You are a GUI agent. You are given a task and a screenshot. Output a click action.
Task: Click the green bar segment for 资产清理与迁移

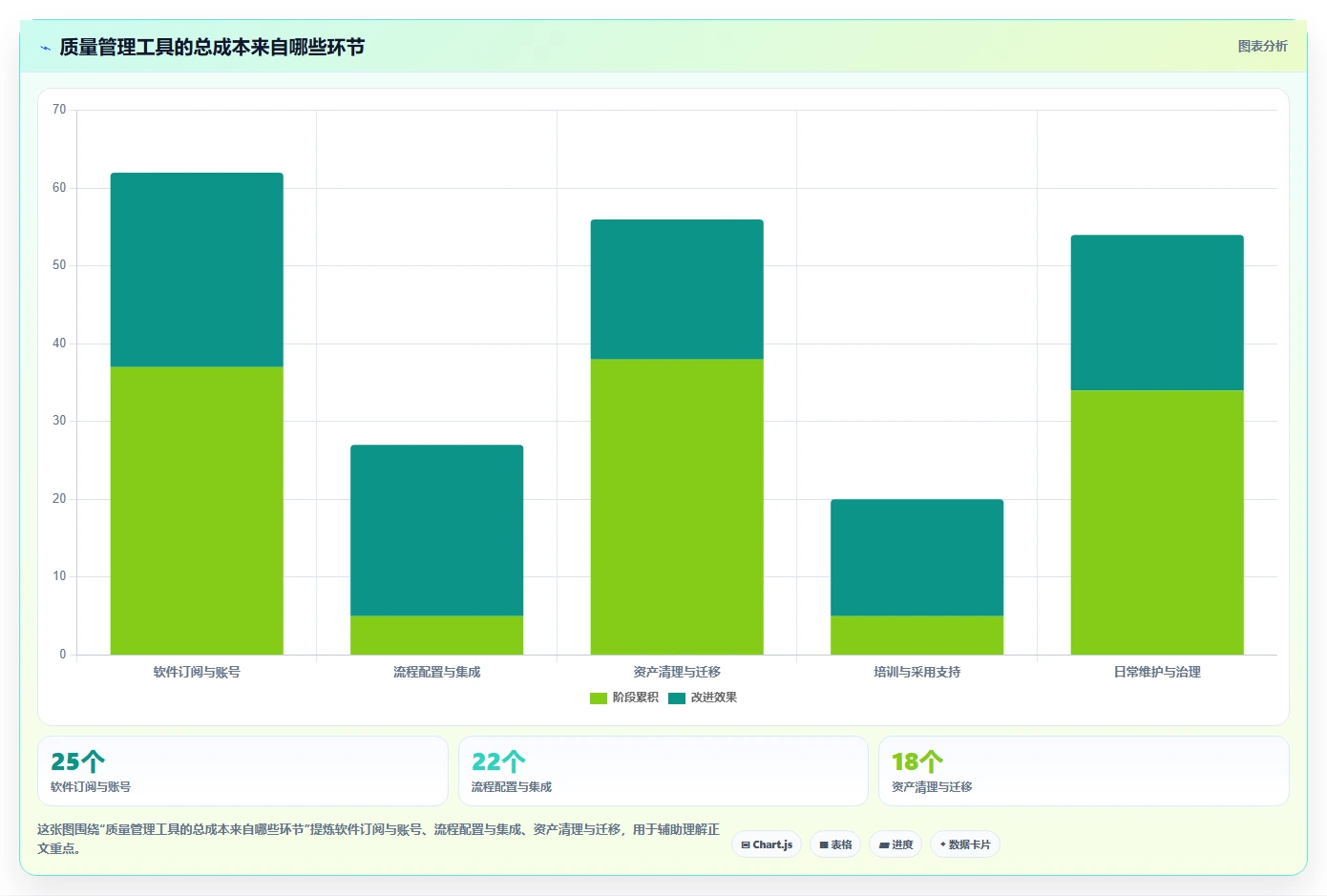click(x=677, y=507)
